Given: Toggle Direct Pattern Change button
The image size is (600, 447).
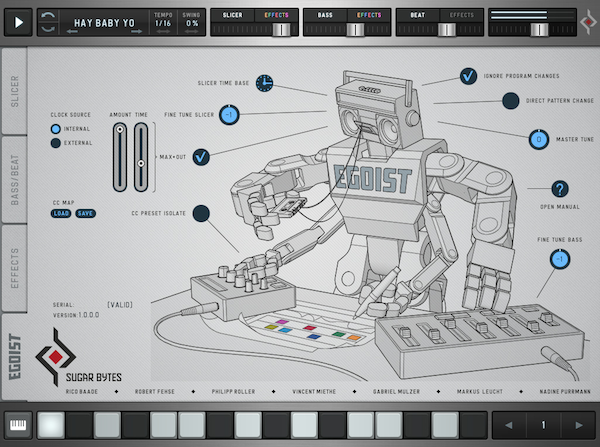Looking at the screenshot, I should [510, 101].
